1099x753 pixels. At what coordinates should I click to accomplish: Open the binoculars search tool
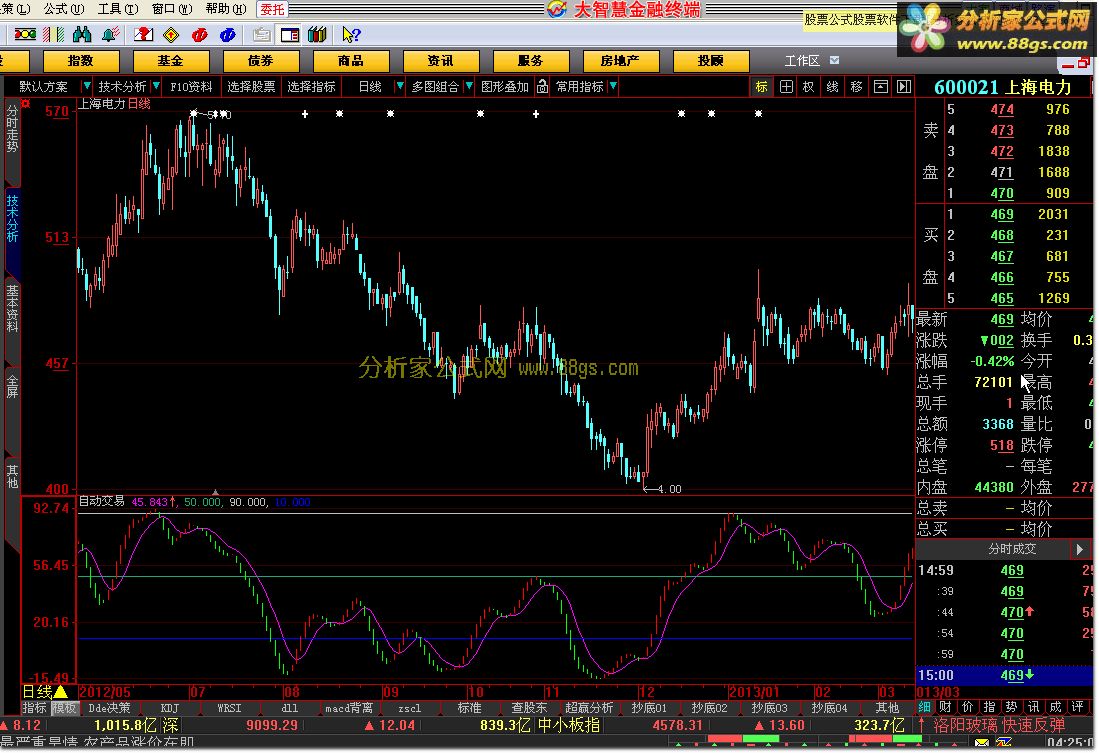pyautogui.click(x=82, y=34)
